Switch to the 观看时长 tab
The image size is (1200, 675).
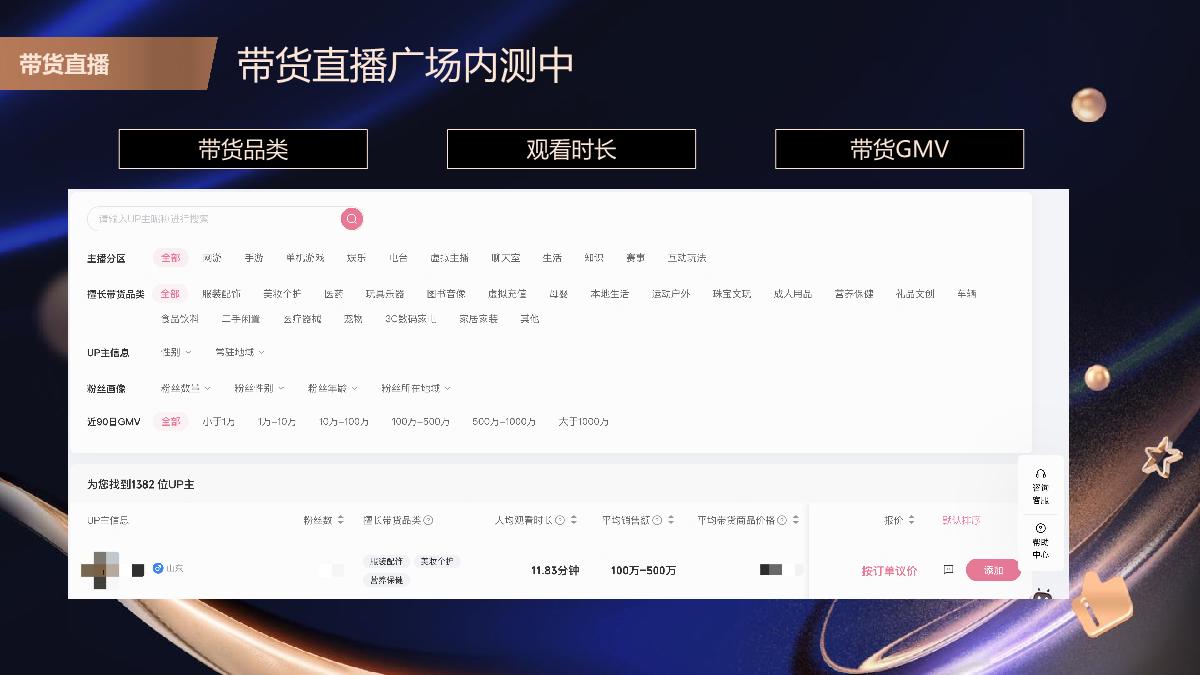[570, 149]
